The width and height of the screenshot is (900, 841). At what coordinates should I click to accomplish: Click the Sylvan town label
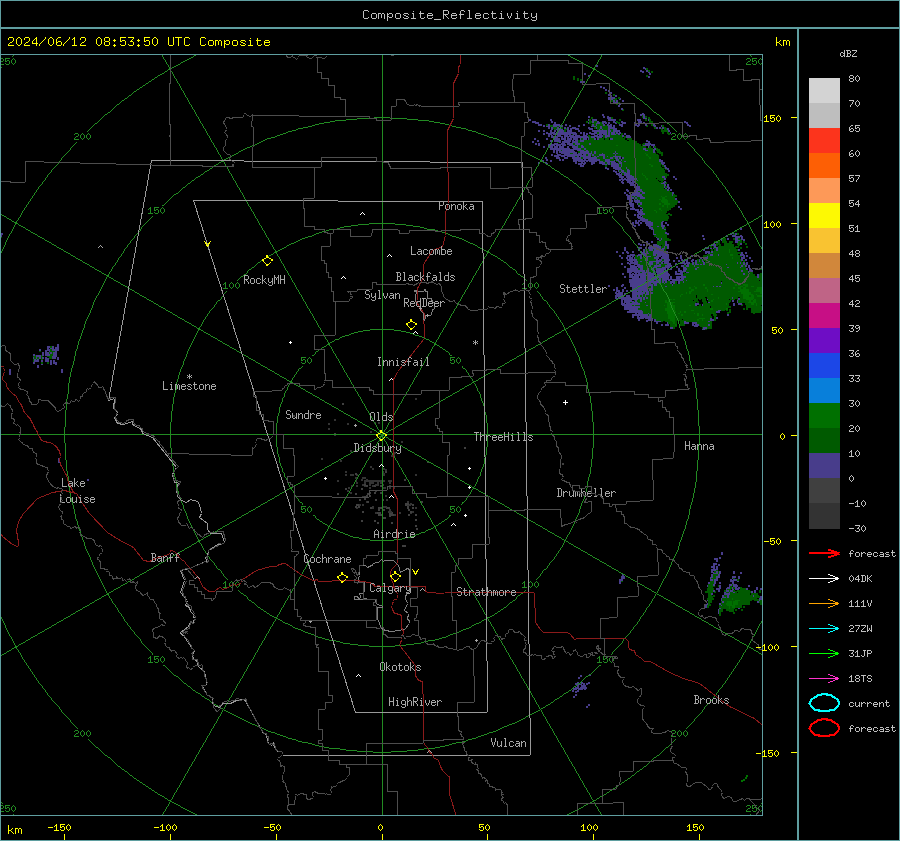click(382, 295)
